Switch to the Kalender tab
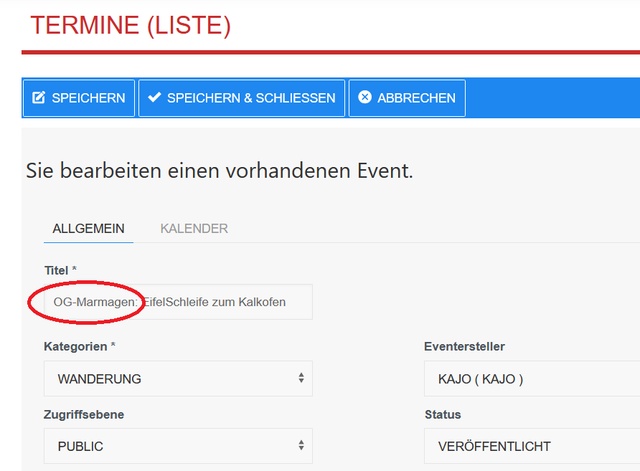This screenshot has height=471, width=640. [194, 228]
